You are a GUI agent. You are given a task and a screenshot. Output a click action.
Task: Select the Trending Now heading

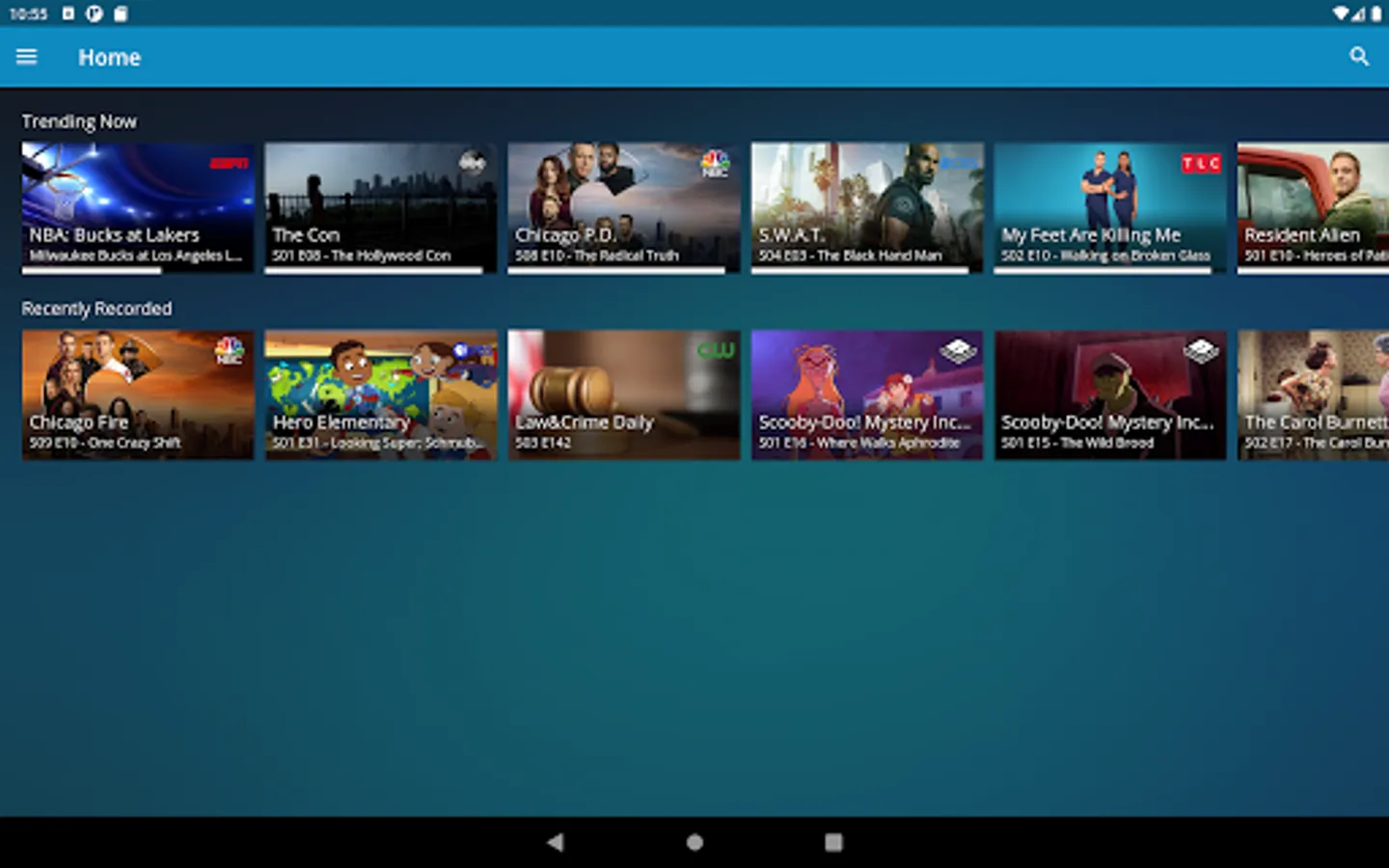pyautogui.click(x=79, y=122)
